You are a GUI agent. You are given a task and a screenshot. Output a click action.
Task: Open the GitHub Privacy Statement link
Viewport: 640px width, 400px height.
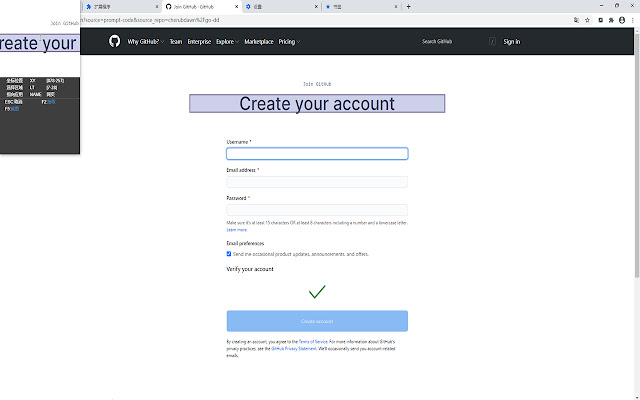(294, 349)
